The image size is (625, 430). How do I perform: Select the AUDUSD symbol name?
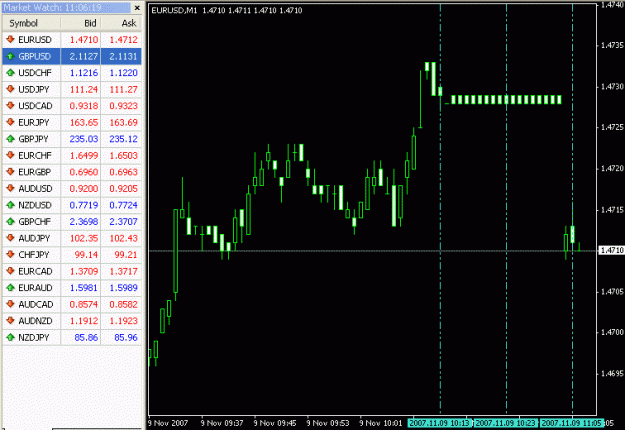(x=35, y=188)
